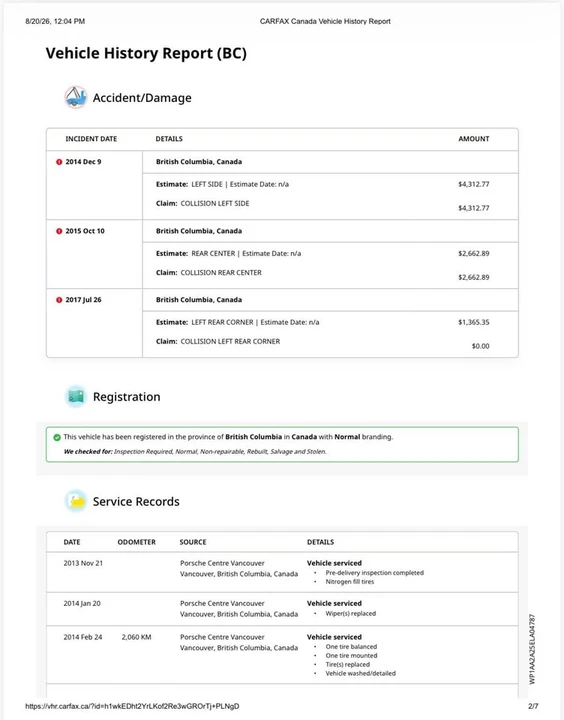The height and width of the screenshot is (720, 564).
Task: Click the Registration map icon
Action: coord(76,396)
